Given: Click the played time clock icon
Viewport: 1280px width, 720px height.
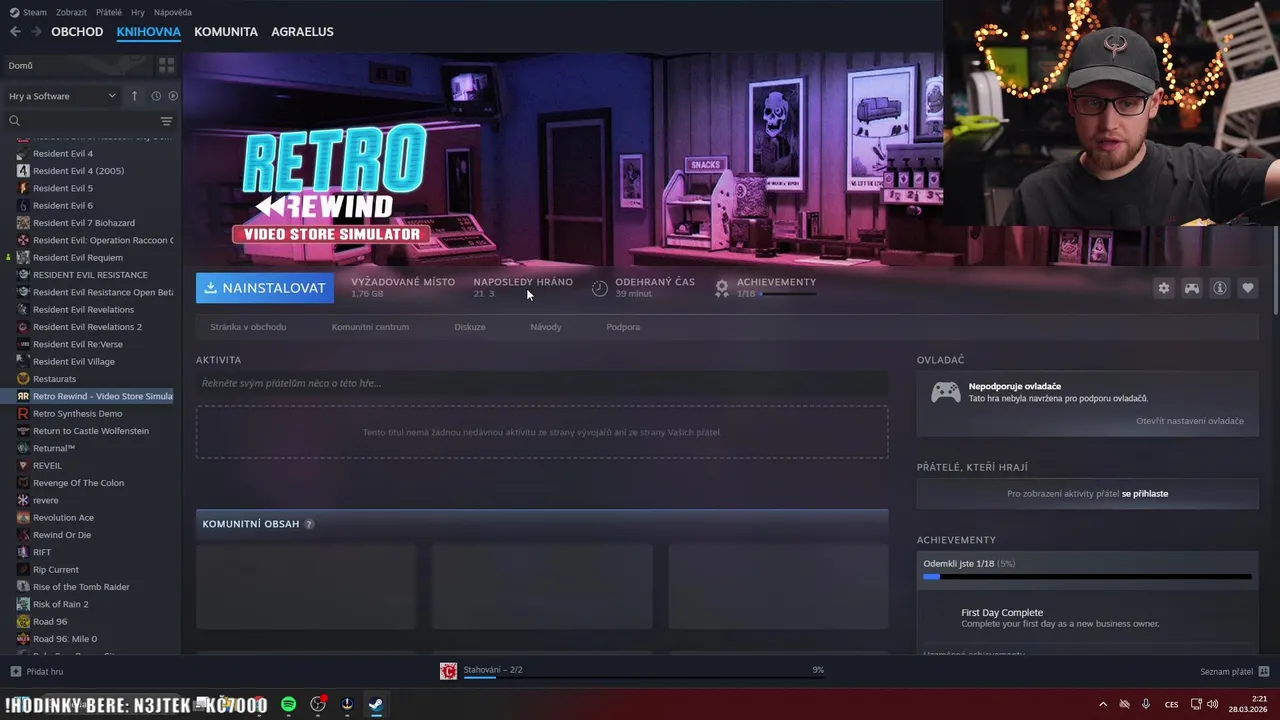Looking at the screenshot, I should pos(600,288).
